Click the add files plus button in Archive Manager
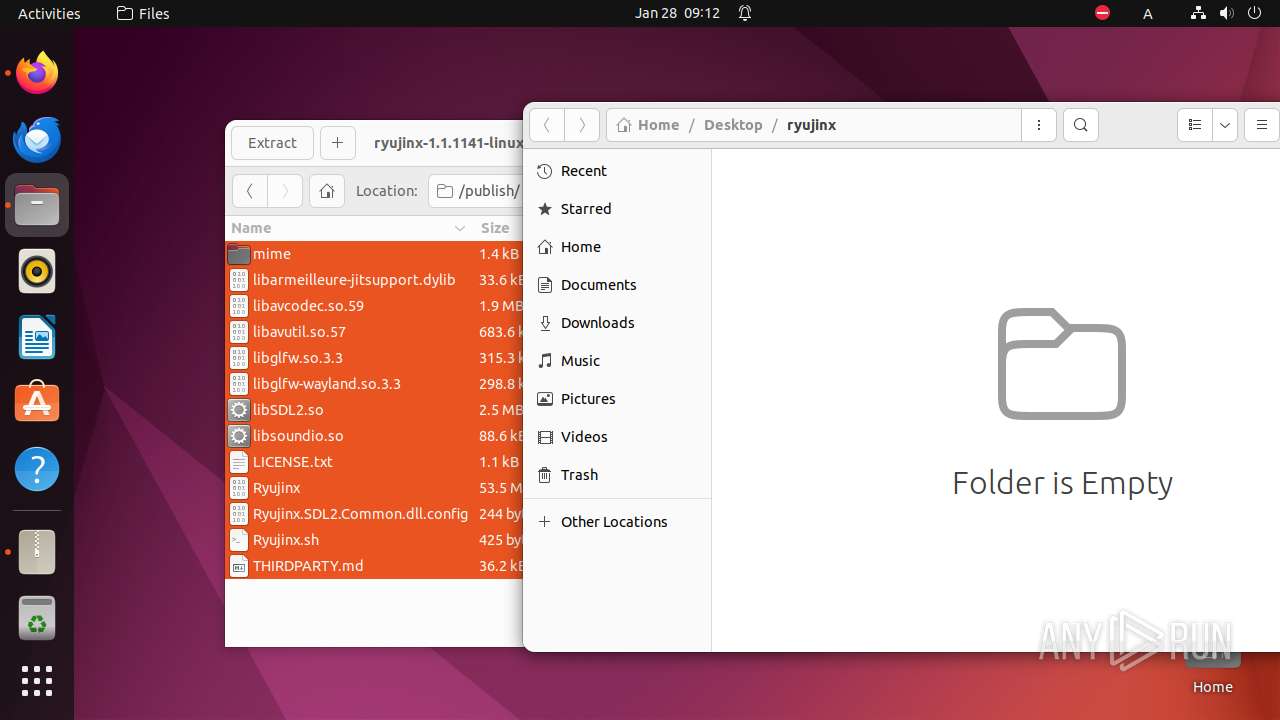The image size is (1280, 720). [x=337, y=143]
